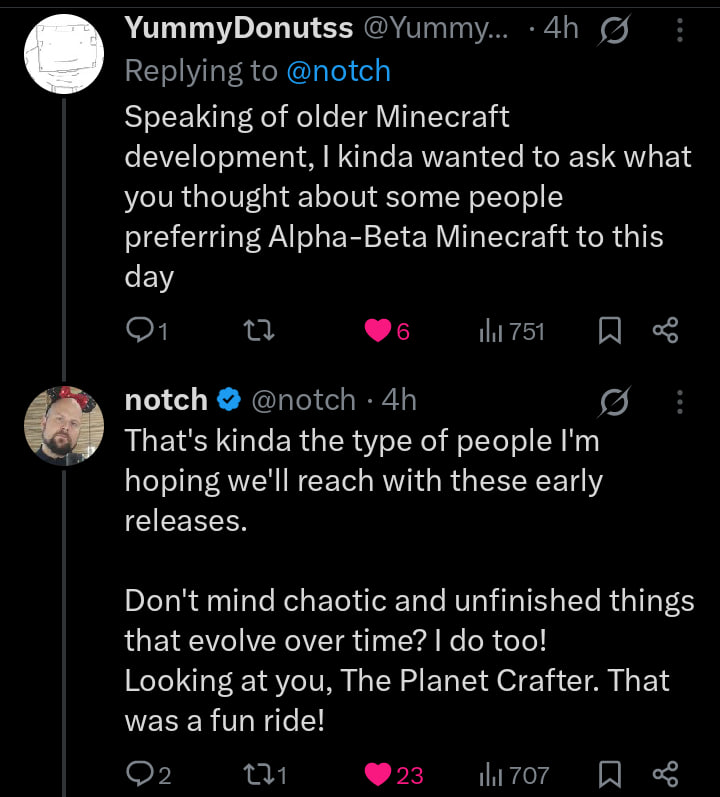Open the @notch mention link

340,71
